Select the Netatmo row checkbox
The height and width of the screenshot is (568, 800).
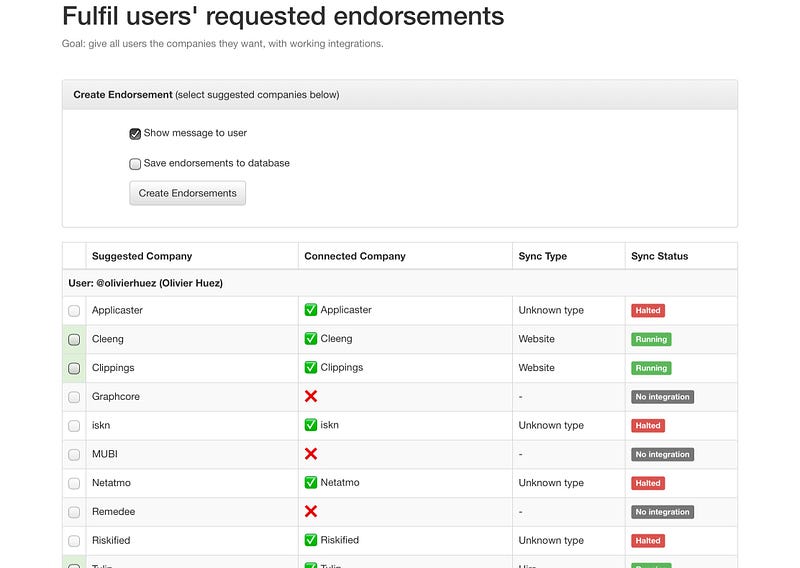[x=74, y=483]
